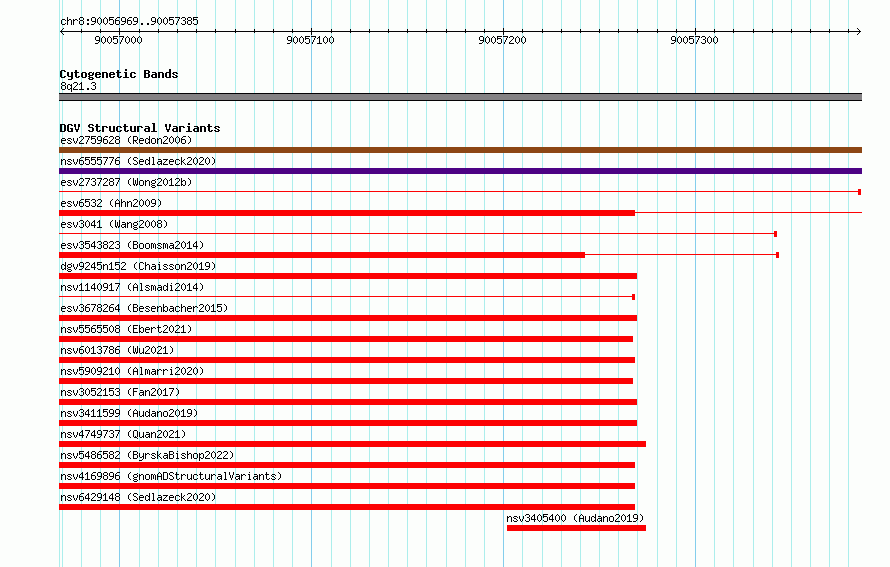Select the nsv4169896 red variant bar

pos(347,486)
